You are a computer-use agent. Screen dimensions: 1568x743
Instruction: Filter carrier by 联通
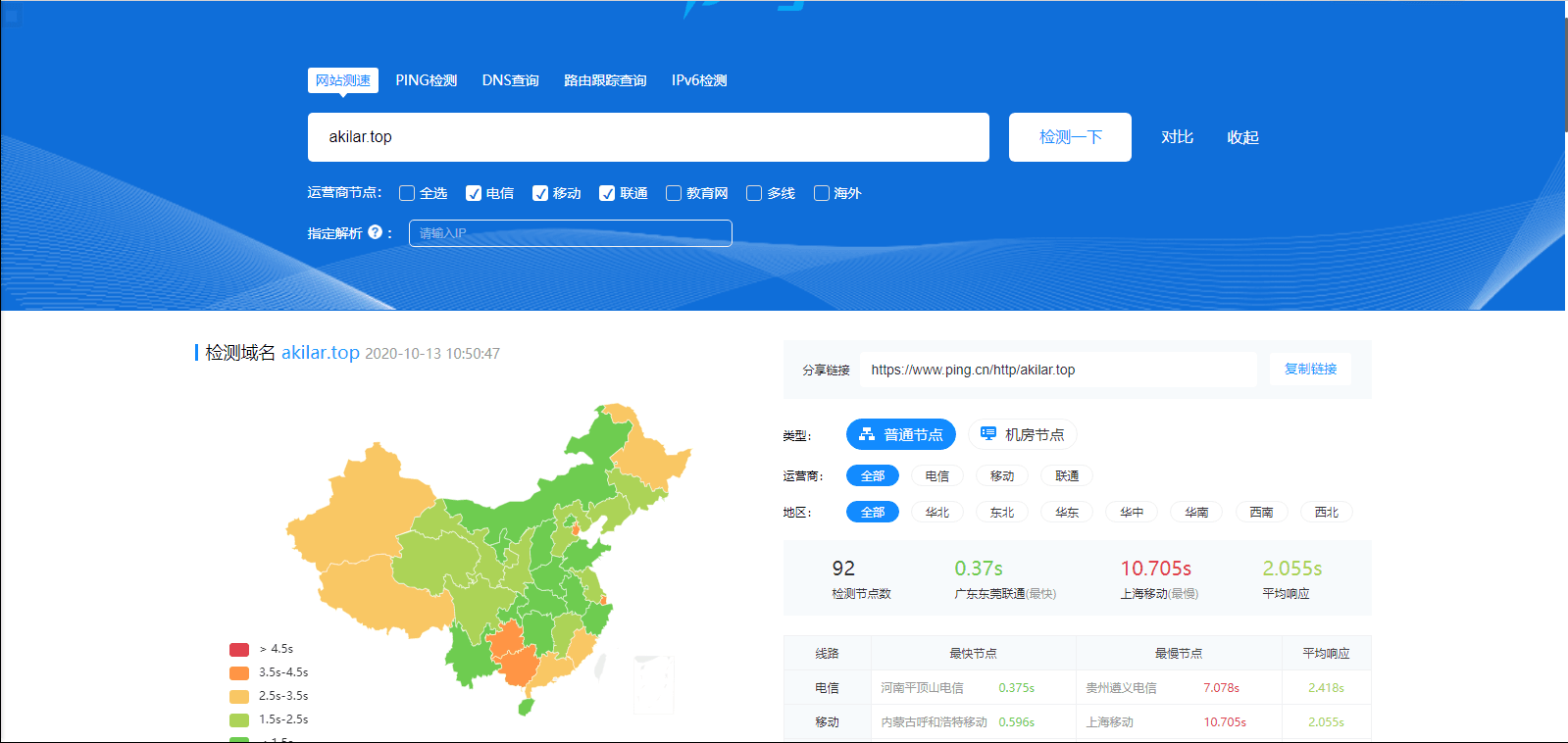(1067, 475)
